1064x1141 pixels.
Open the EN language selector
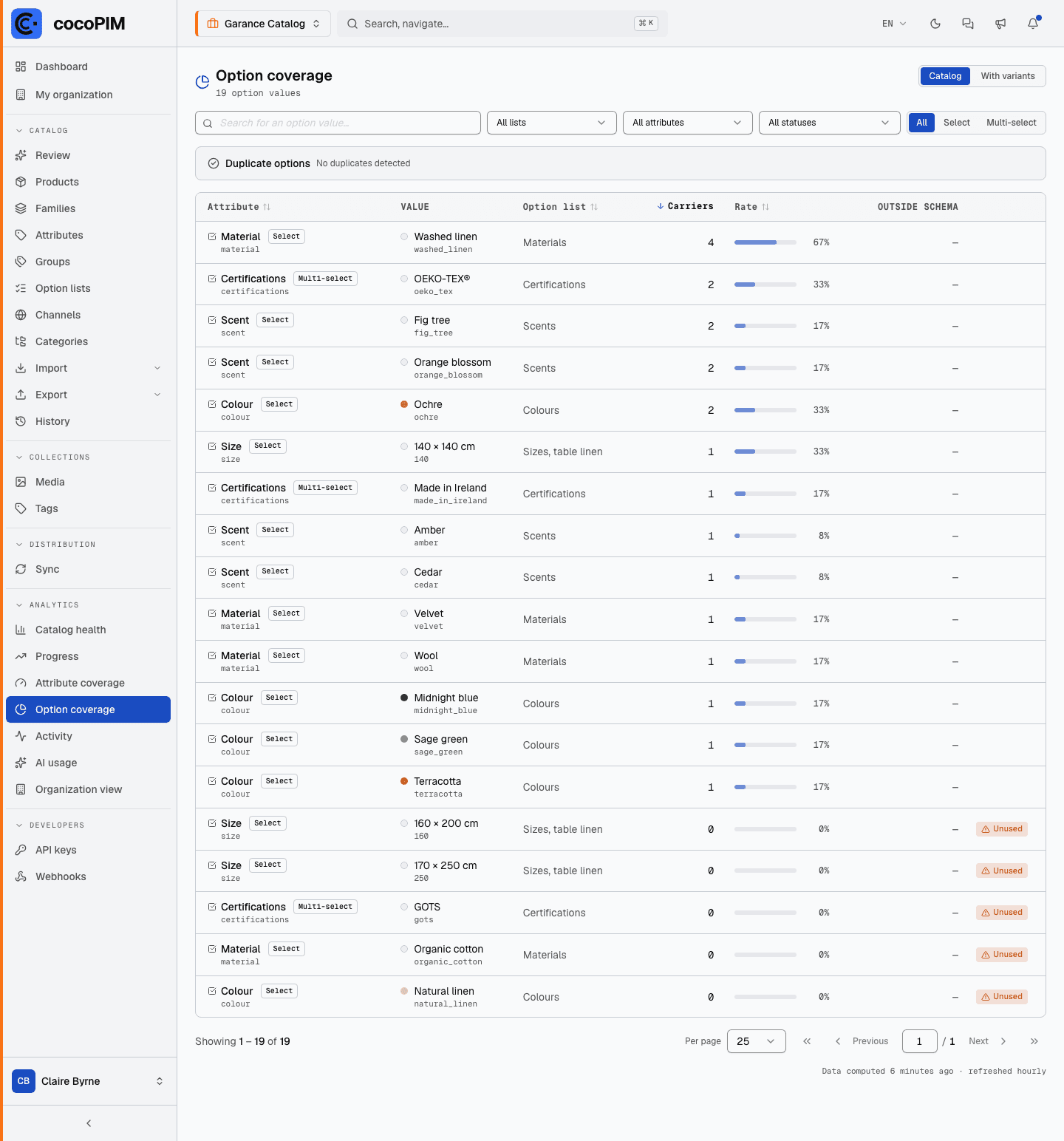(894, 24)
